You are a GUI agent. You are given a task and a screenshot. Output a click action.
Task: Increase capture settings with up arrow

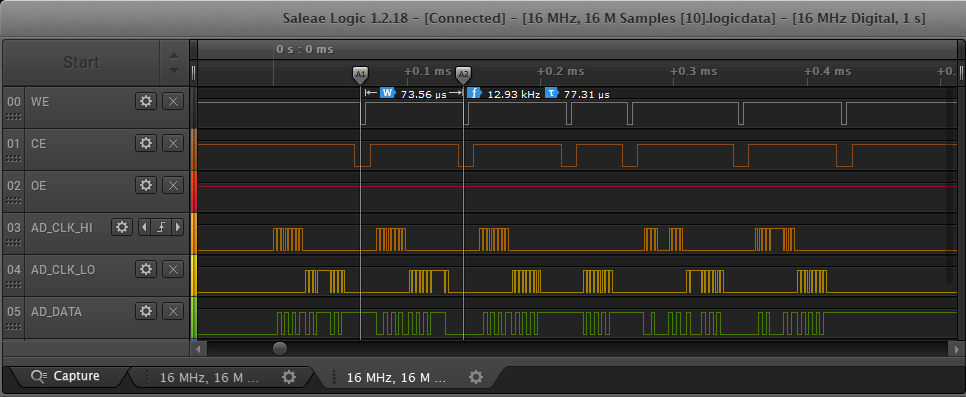[x=174, y=55]
